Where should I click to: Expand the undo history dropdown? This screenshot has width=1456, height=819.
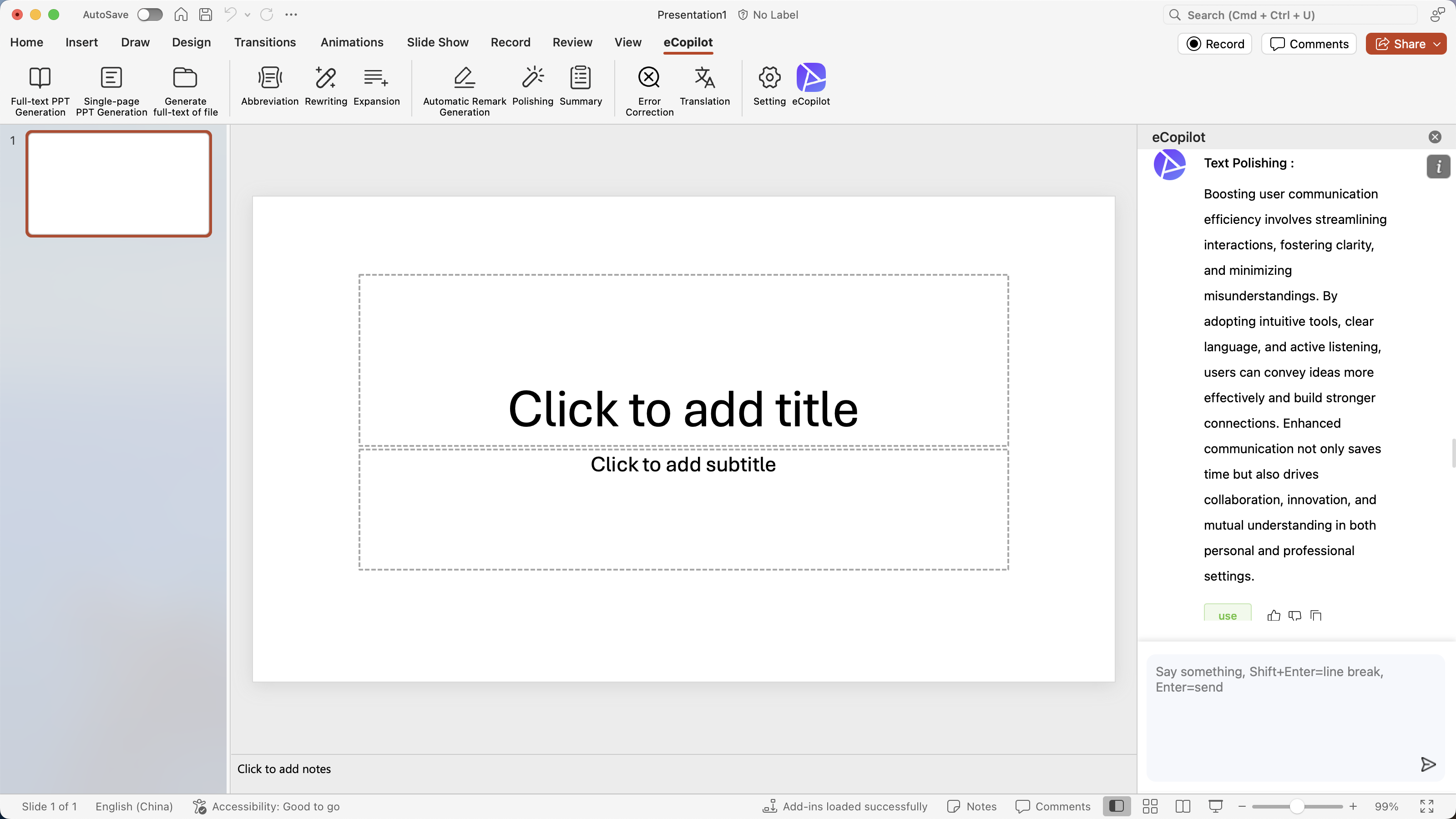tap(248, 15)
